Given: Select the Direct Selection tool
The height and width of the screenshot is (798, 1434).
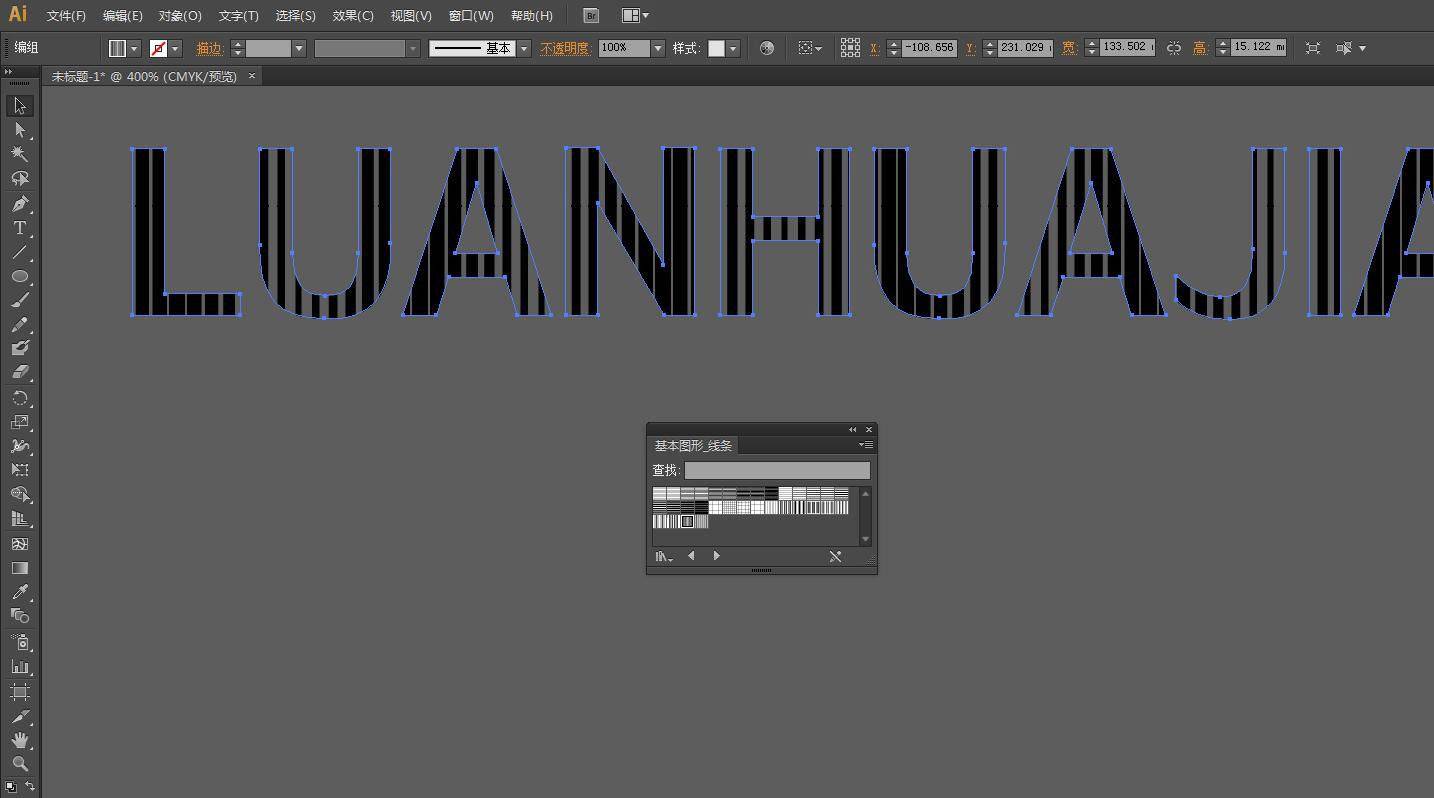Looking at the screenshot, I should (19, 130).
